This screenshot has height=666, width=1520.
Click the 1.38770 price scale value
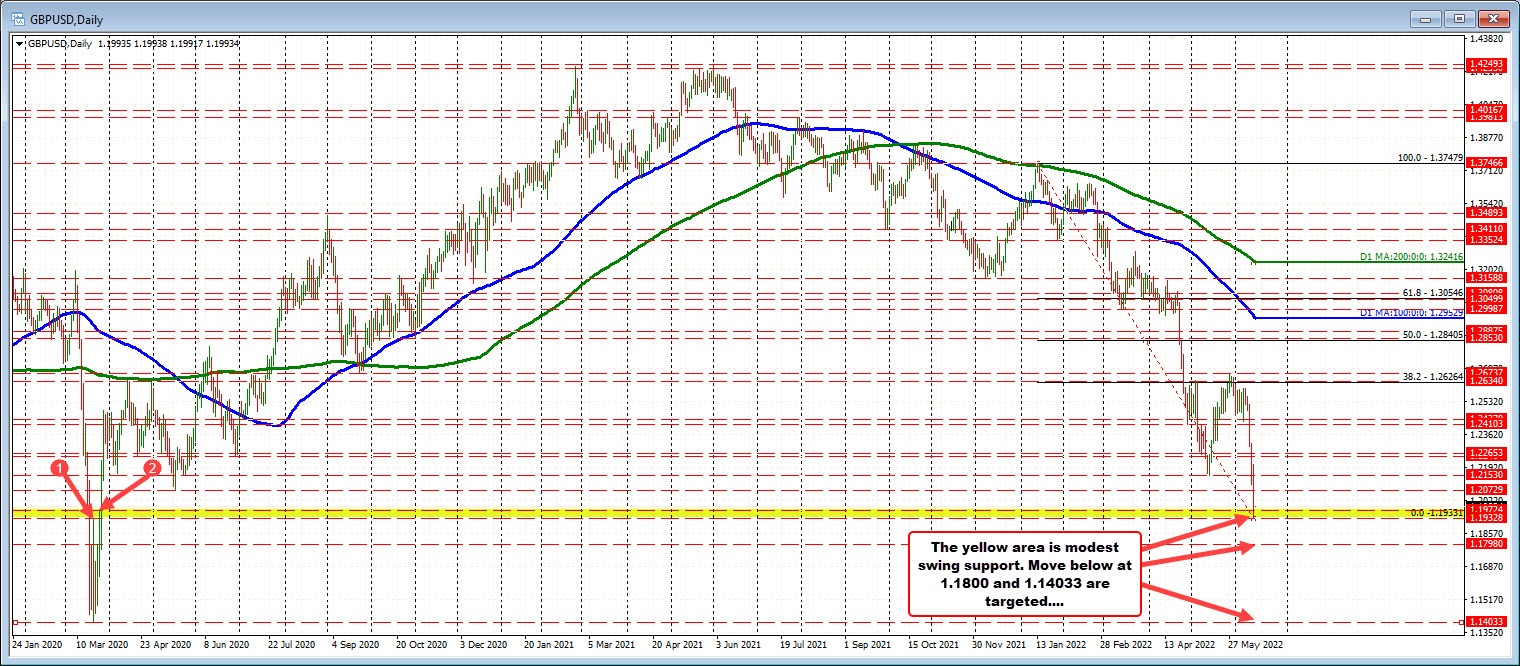tap(1488, 137)
